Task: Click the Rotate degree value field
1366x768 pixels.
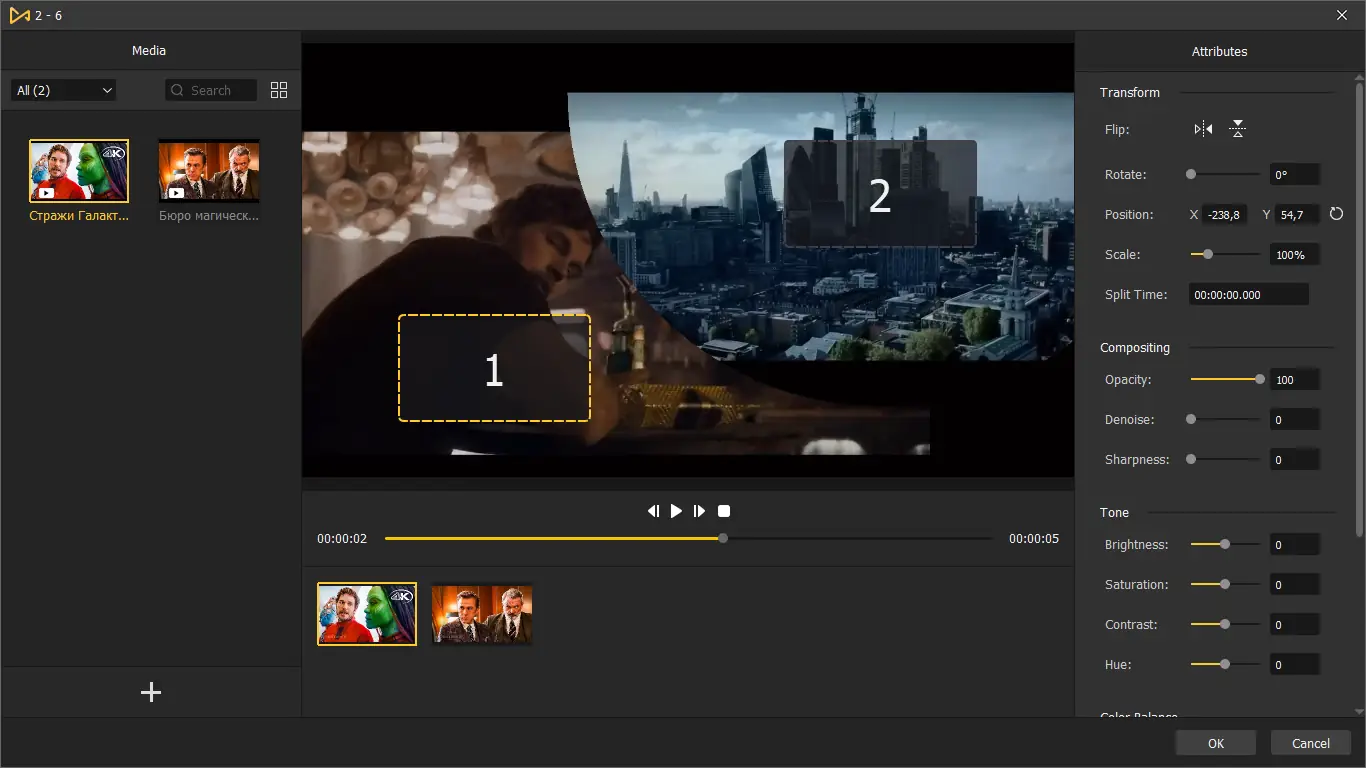Action: pos(1295,174)
